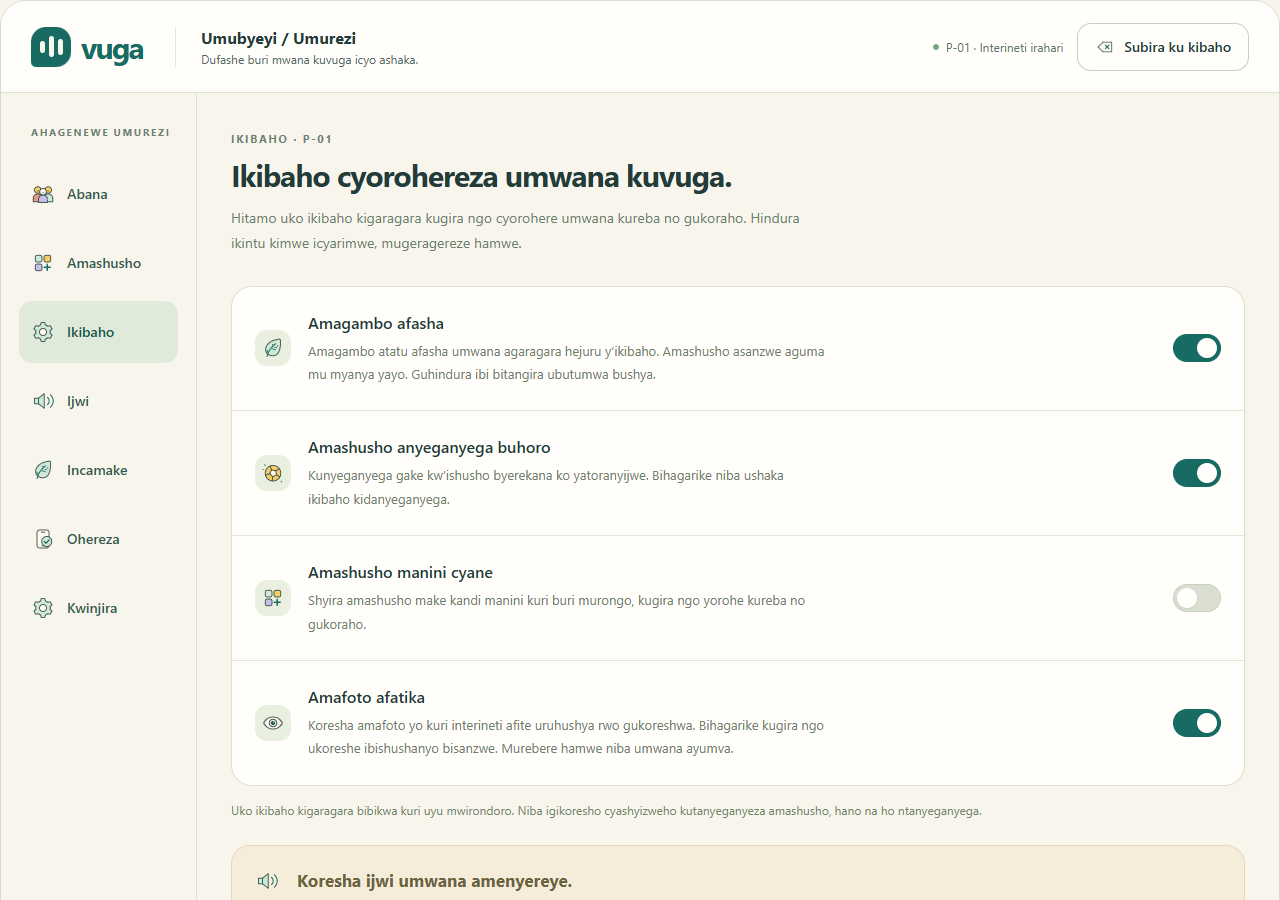Click the Umubyeyi / Umurezi header title
The image size is (1280, 900).
pyautogui.click(x=278, y=39)
